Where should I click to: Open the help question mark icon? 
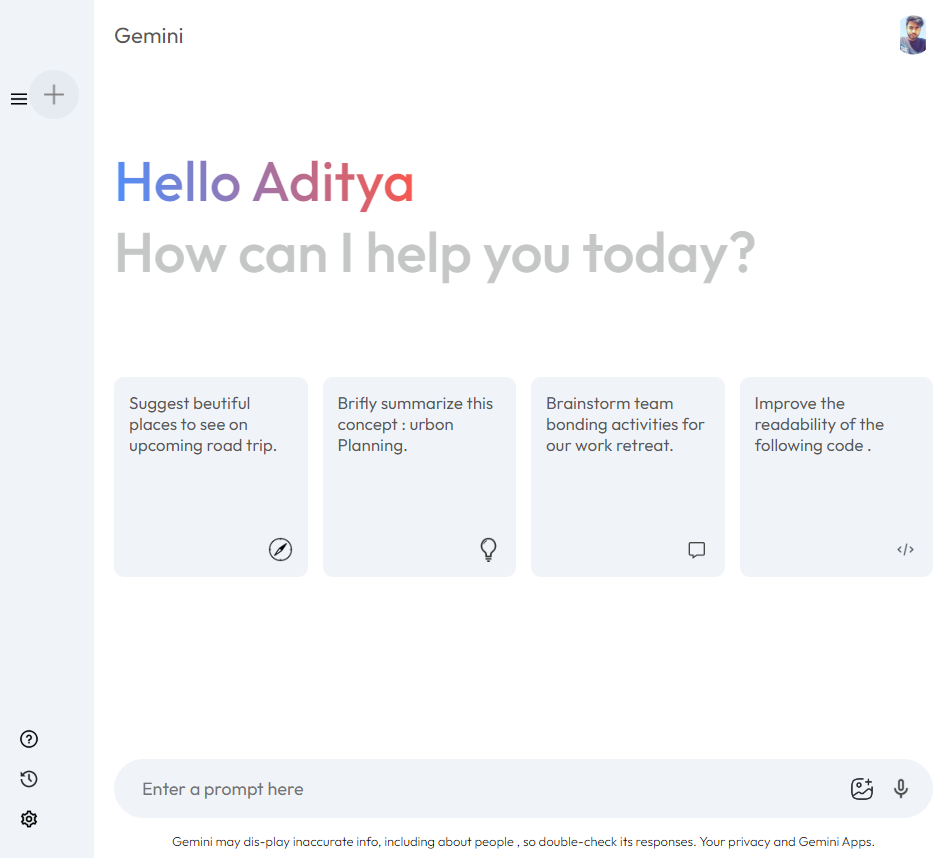(x=29, y=739)
